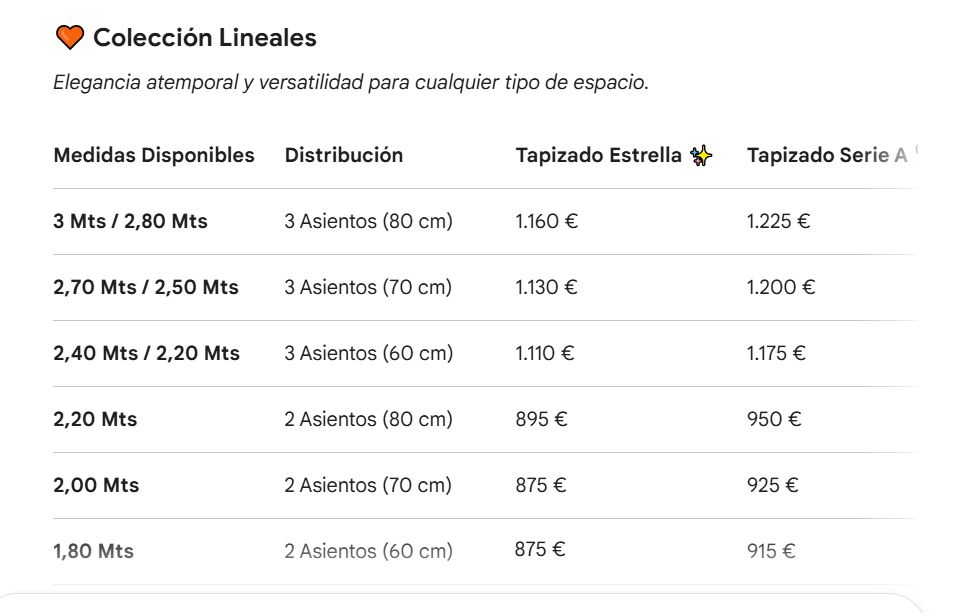The image size is (958, 613).
Task: Click the 915 € Serie A price
Action: [771, 551]
